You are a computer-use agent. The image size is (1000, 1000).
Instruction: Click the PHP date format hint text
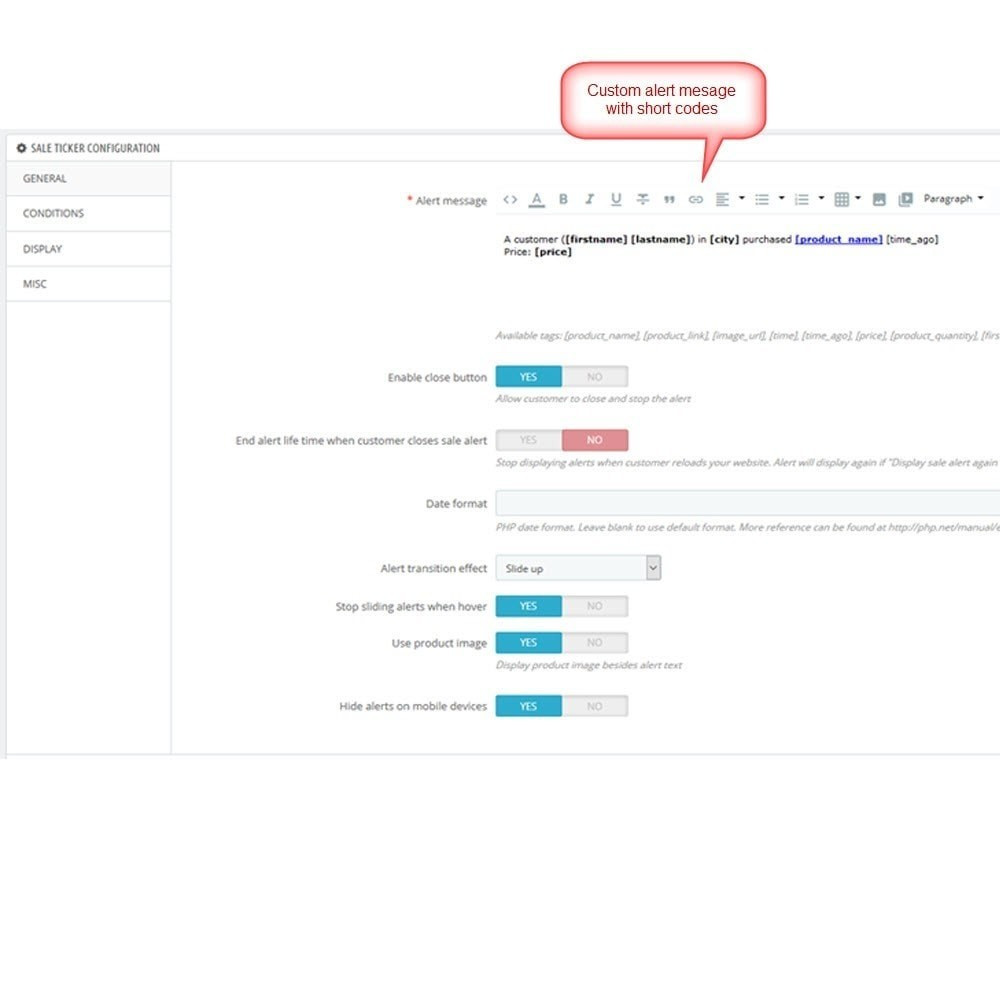(x=747, y=527)
